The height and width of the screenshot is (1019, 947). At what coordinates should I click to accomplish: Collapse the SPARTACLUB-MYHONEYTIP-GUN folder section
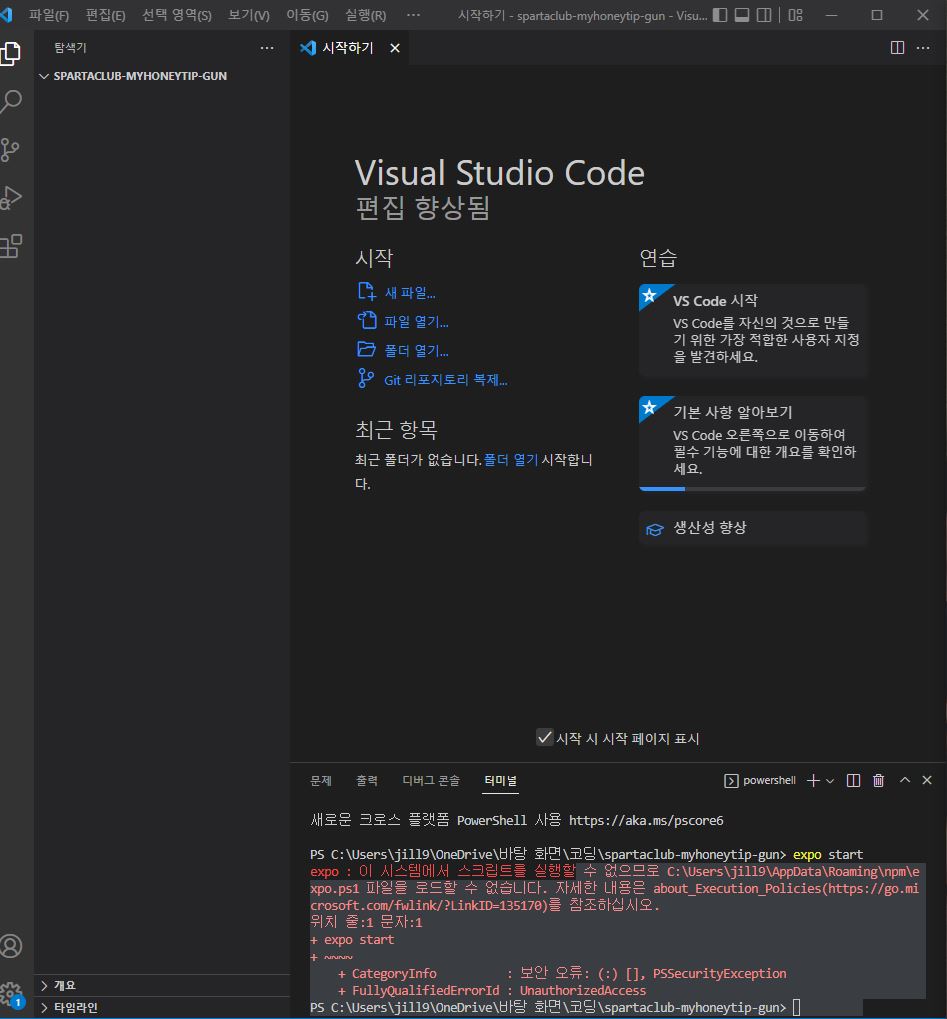pyautogui.click(x=162, y=76)
